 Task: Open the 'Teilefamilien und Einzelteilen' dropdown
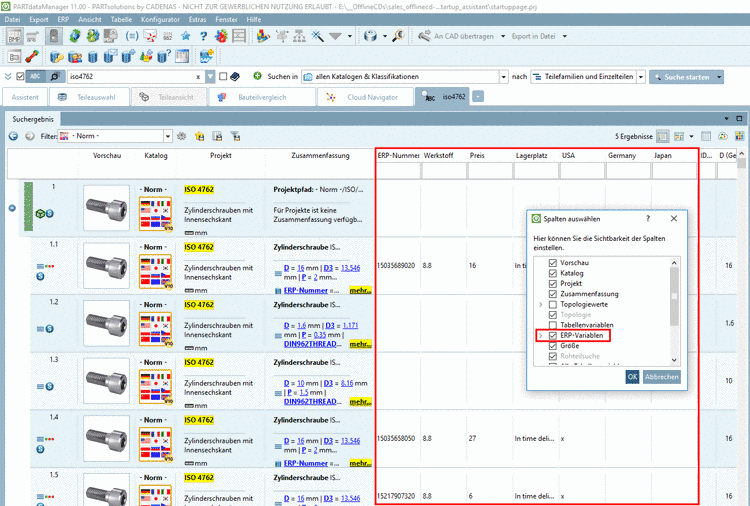click(641, 77)
